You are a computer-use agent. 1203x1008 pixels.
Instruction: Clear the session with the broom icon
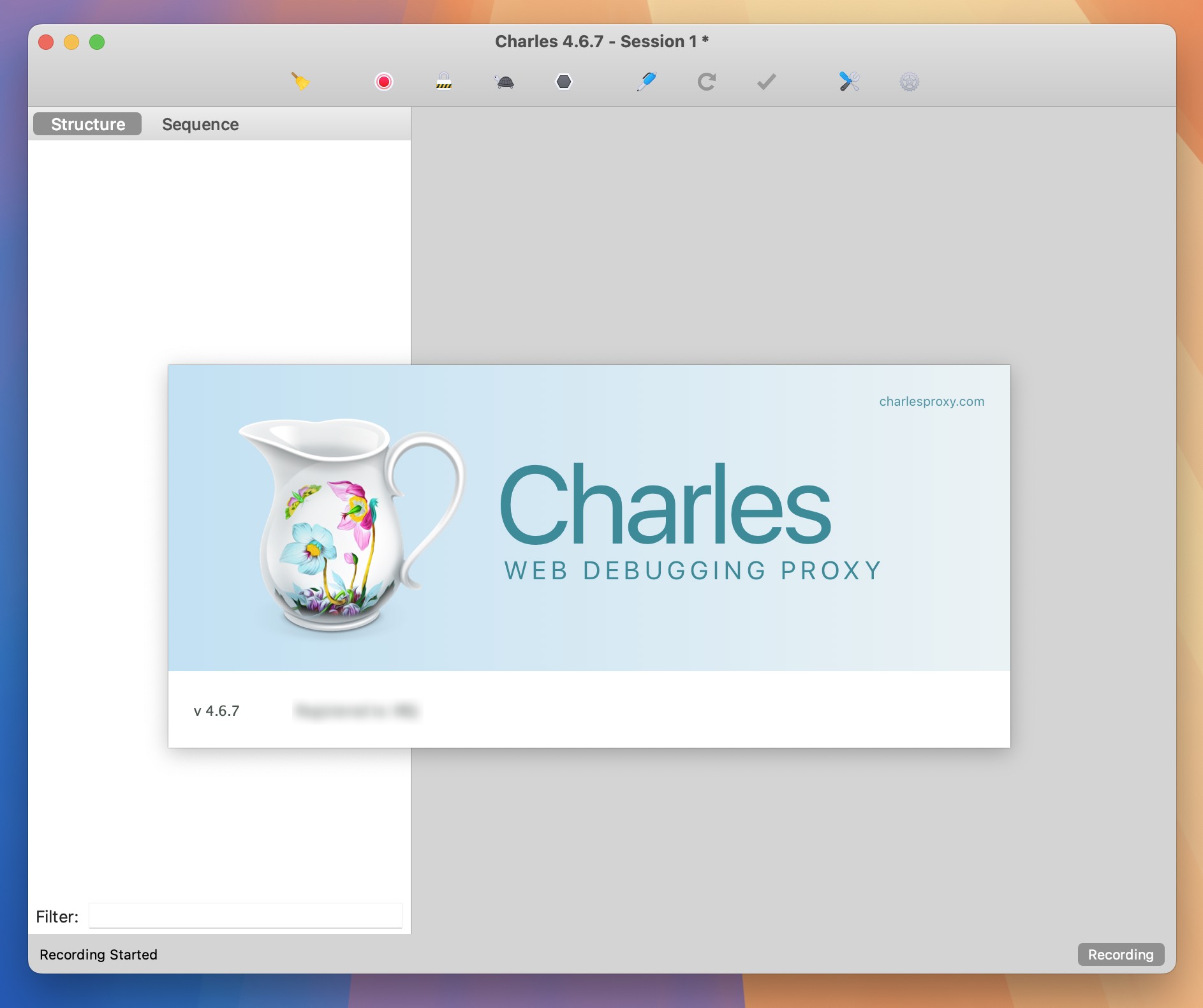(x=300, y=82)
